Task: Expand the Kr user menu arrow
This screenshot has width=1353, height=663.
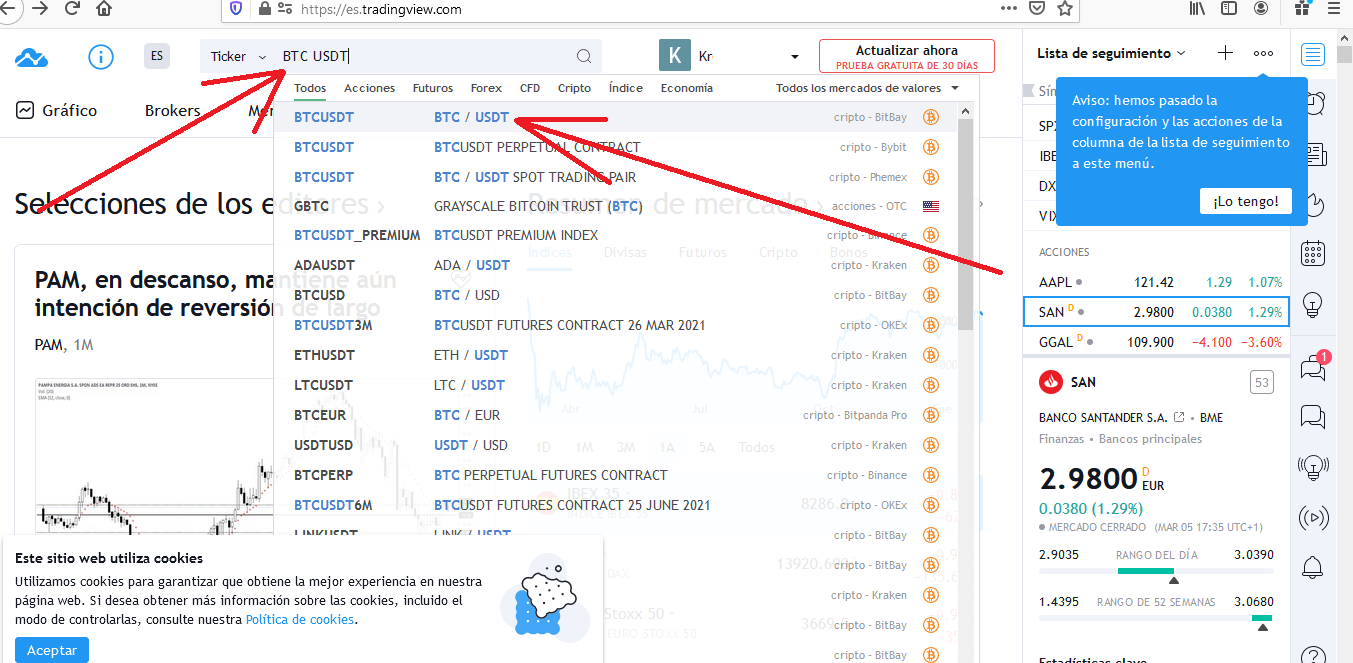Action: tap(795, 57)
